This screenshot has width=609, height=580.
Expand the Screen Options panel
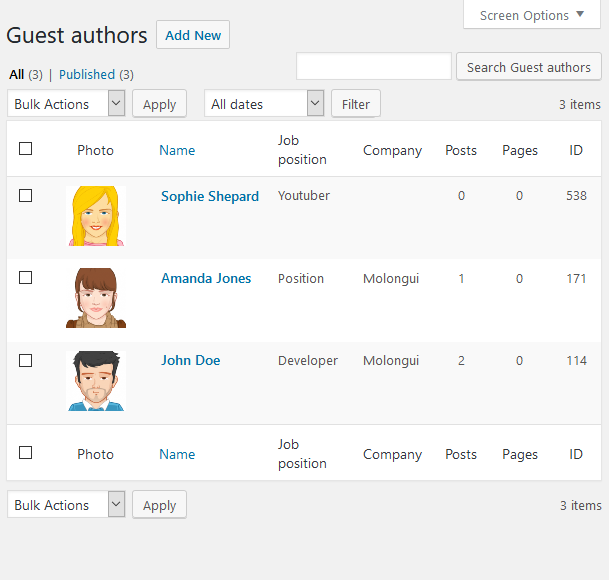click(531, 15)
